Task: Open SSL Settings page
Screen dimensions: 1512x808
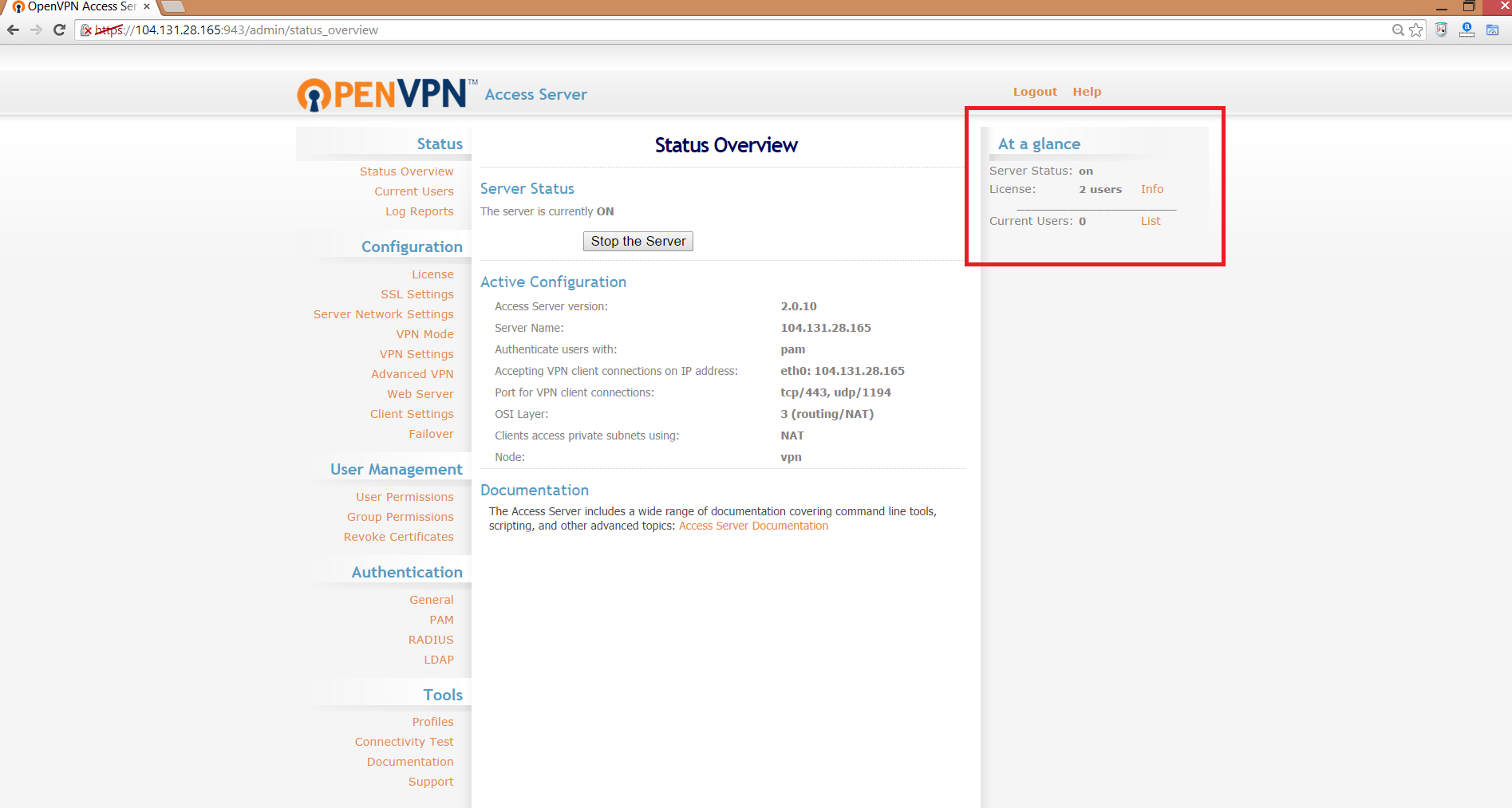Action: [x=417, y=294]
